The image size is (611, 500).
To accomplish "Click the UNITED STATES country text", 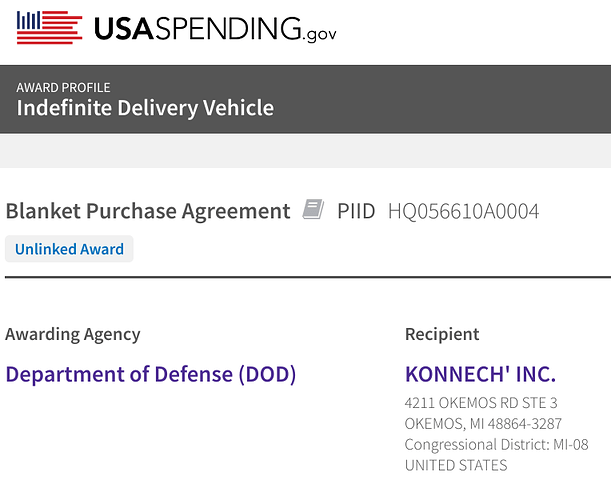I will [x=456, y=465].
